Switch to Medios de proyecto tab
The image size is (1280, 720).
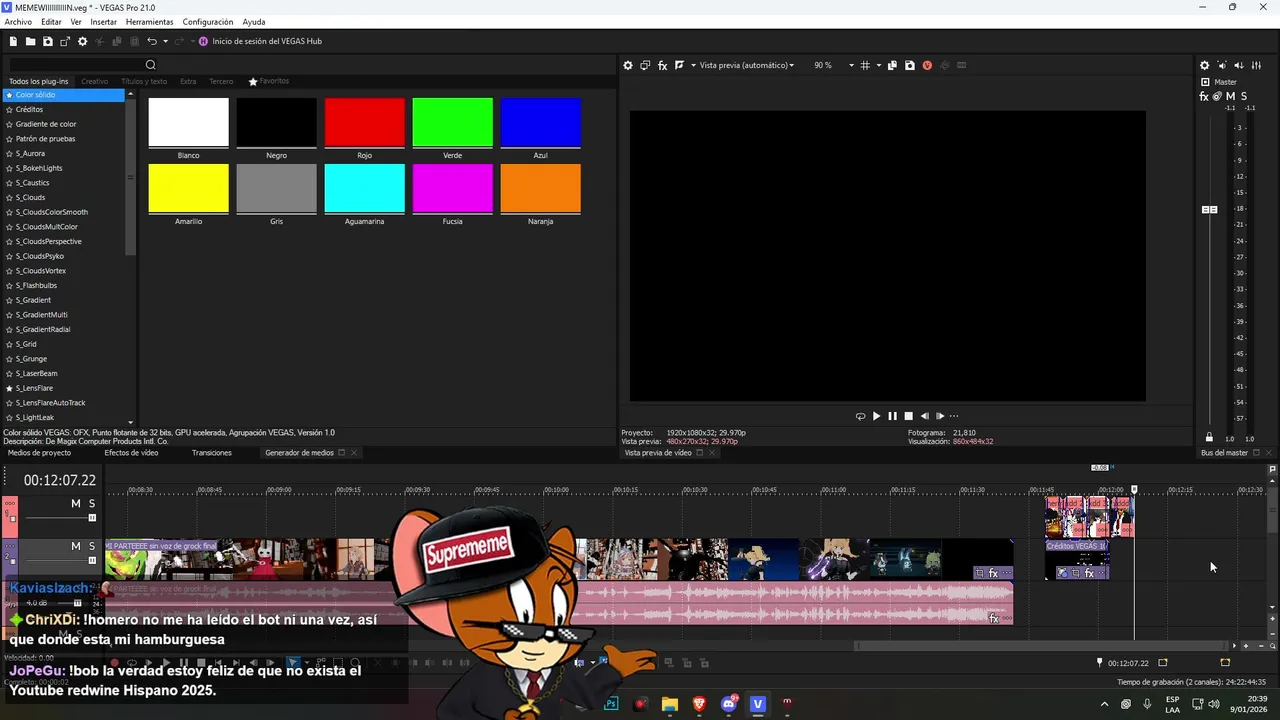click(x=40, y=452)
